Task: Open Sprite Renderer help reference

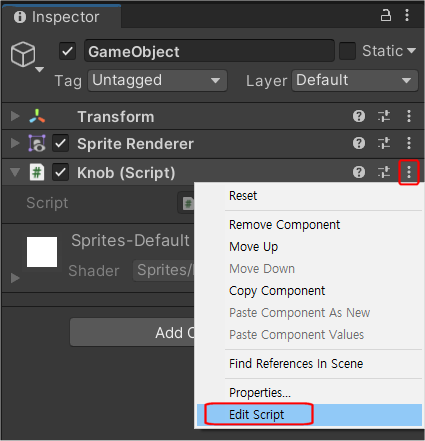Action: 359,144
